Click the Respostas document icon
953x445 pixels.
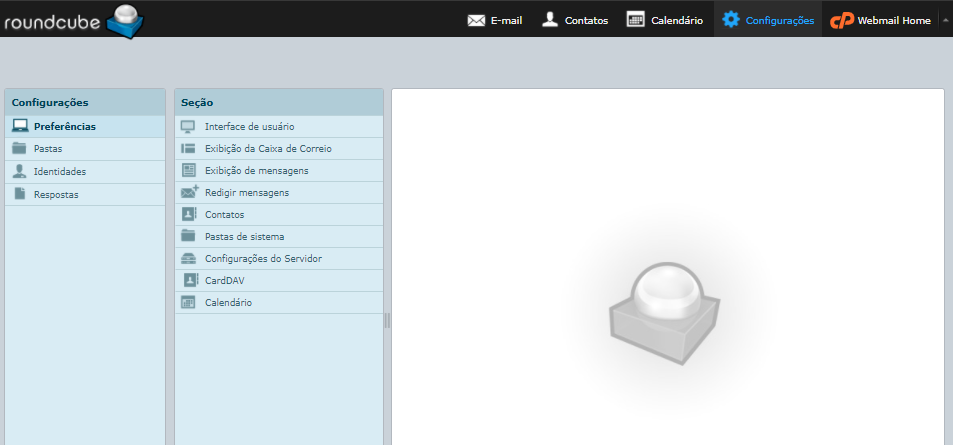20,194
